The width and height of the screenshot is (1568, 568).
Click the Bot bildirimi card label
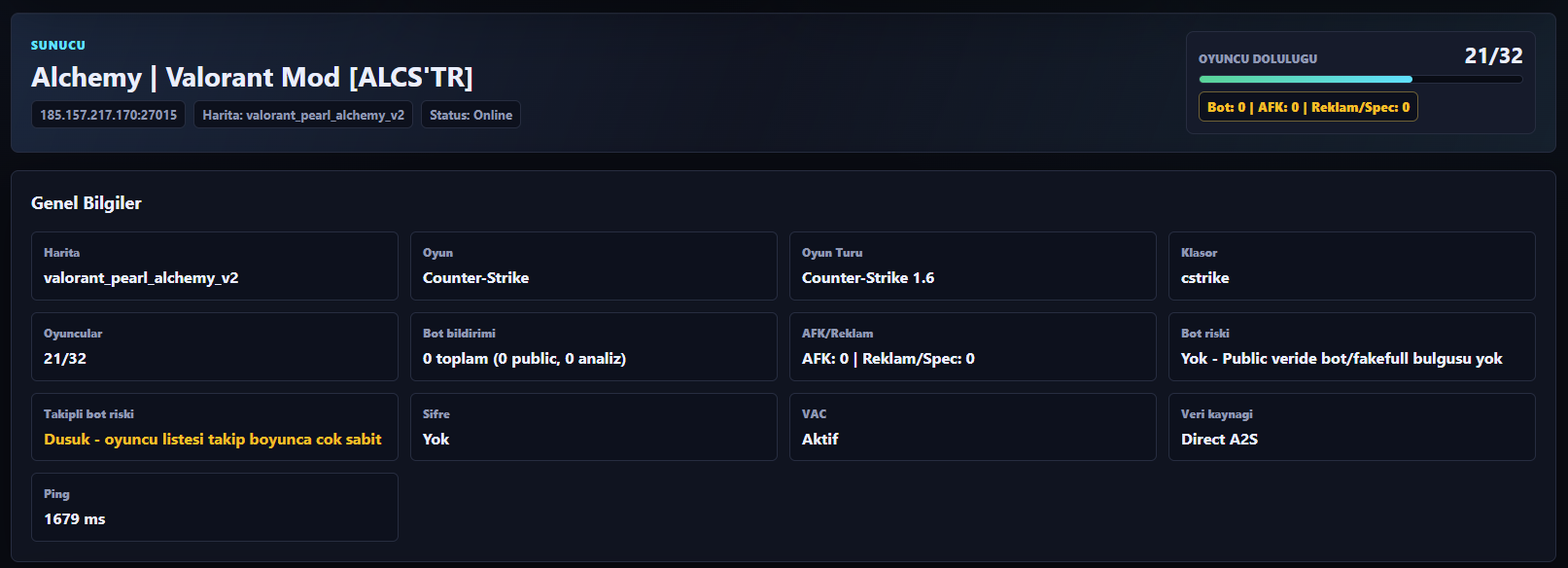click(x=459, y=333)
